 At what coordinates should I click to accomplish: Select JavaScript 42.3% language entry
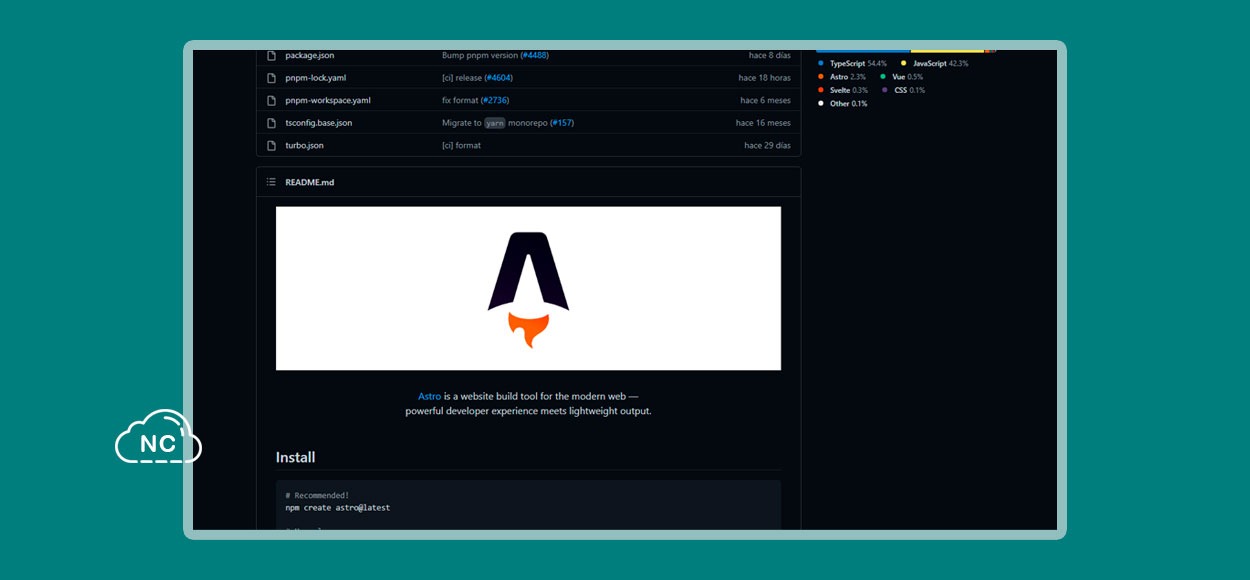[934, 63]
